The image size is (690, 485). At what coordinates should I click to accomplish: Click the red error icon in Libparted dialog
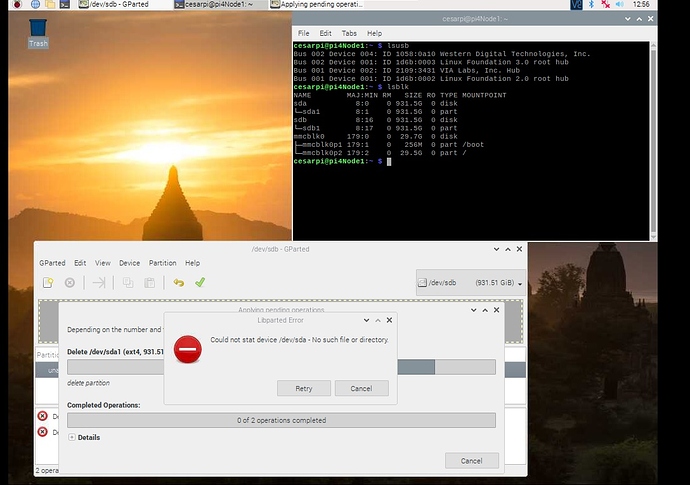point(188,349)
